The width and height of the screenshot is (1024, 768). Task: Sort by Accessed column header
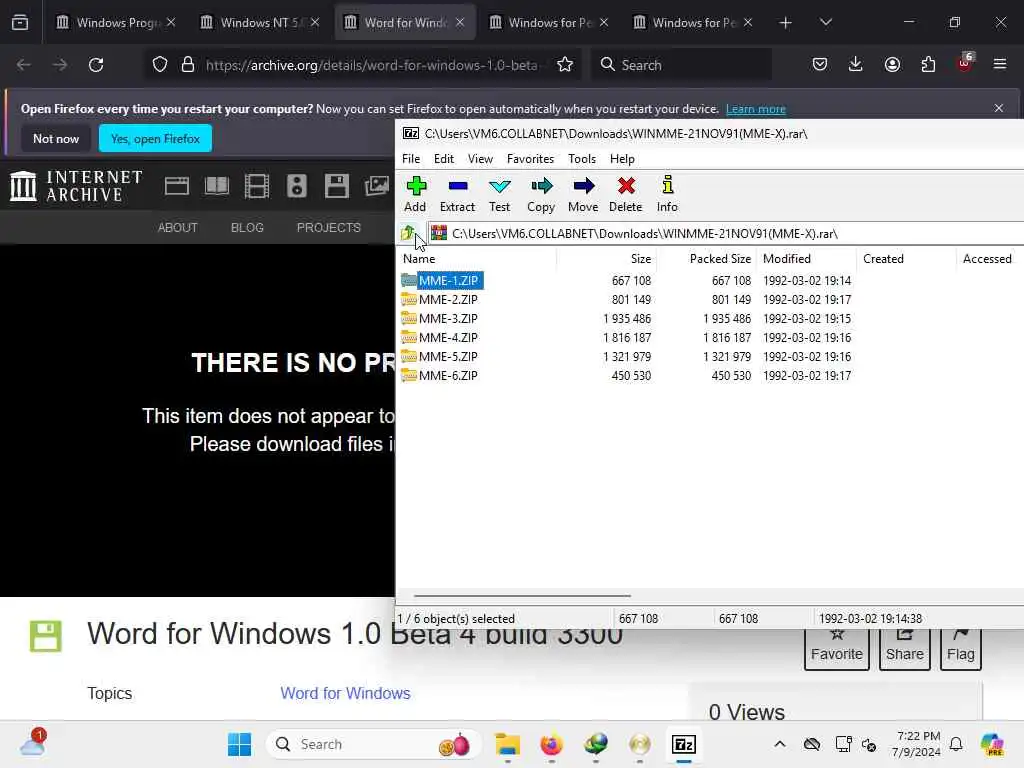[990, 259]
